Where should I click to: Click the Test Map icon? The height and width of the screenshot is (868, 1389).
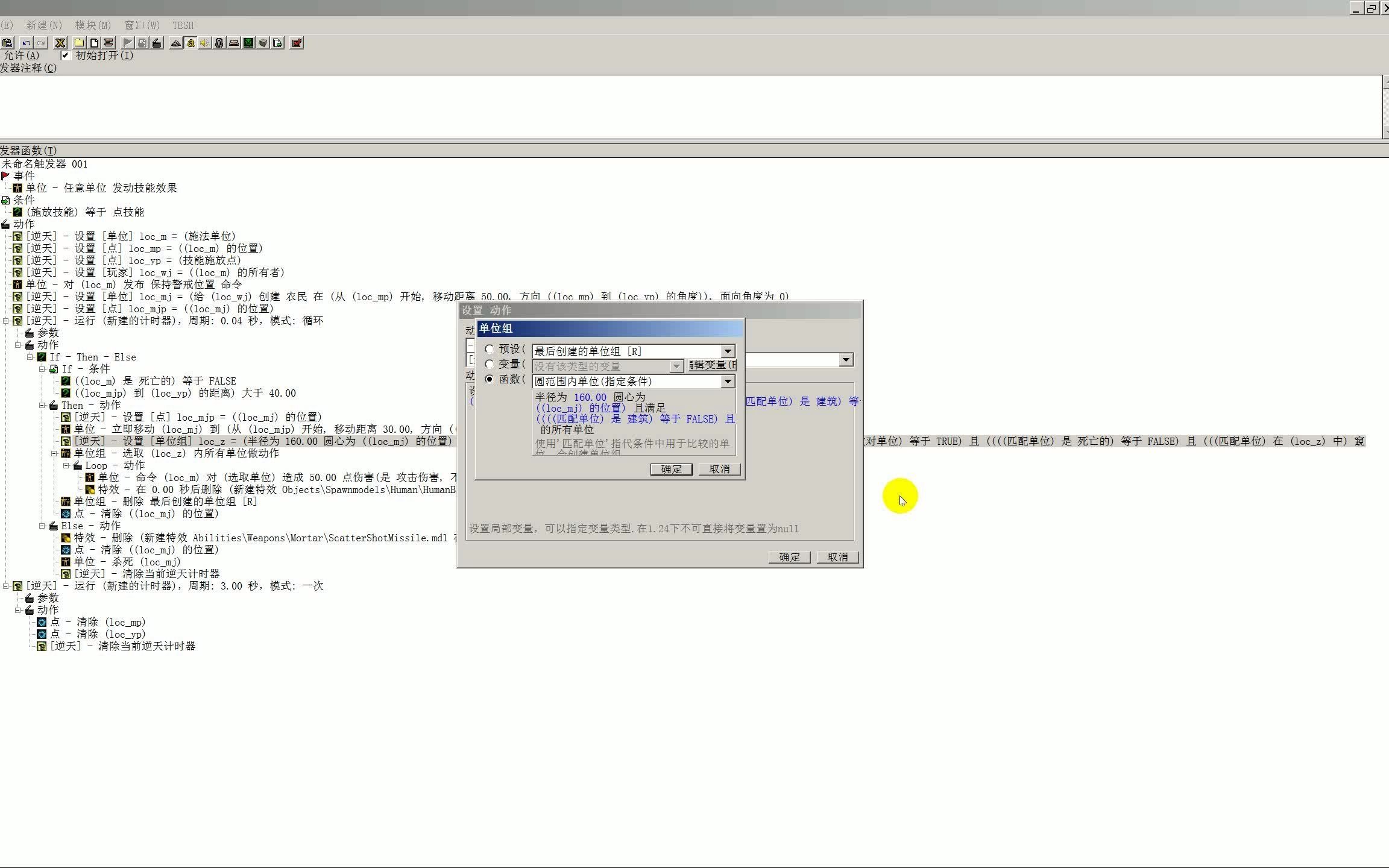(x=297, y=43)
